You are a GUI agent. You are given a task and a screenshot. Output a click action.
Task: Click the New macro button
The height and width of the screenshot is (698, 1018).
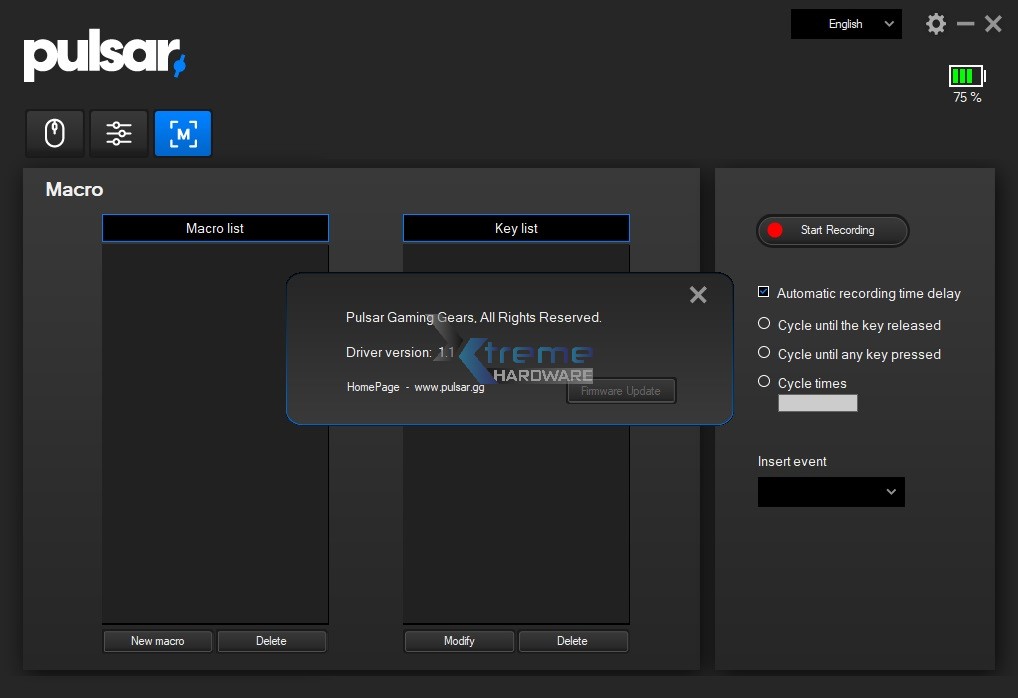tap(158, 641)
